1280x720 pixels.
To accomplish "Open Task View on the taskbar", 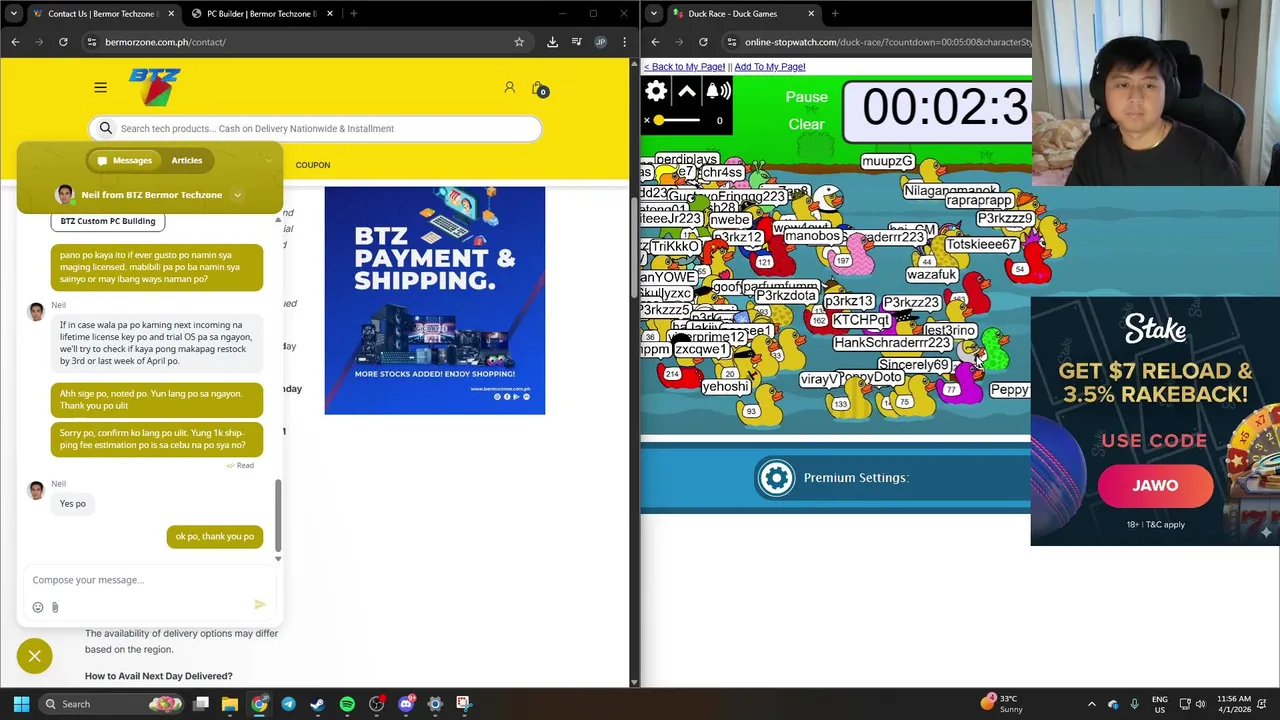I will (x=201, y=704).
